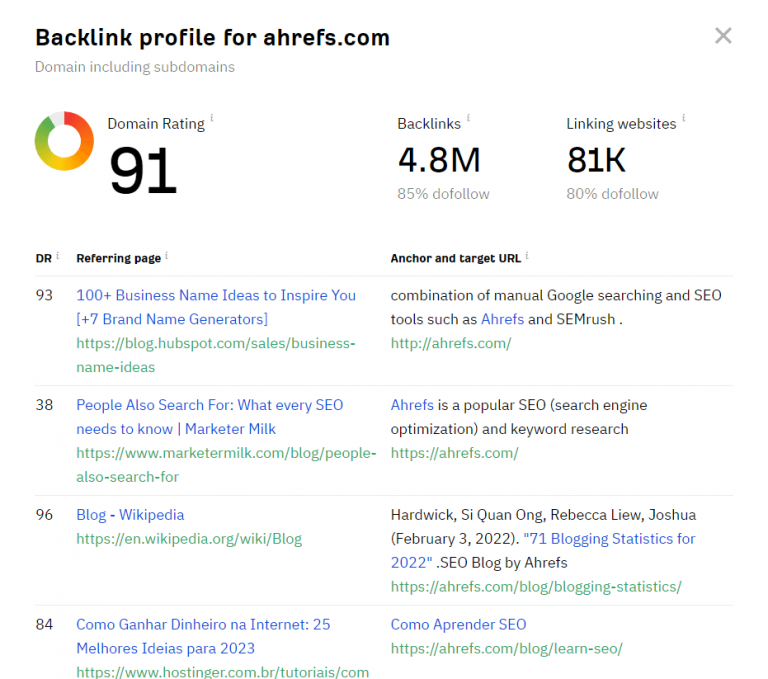This screenshot has height=679, width=768.
Task: Click the Domain Rating info icon
Action: [x=212, y=118]
